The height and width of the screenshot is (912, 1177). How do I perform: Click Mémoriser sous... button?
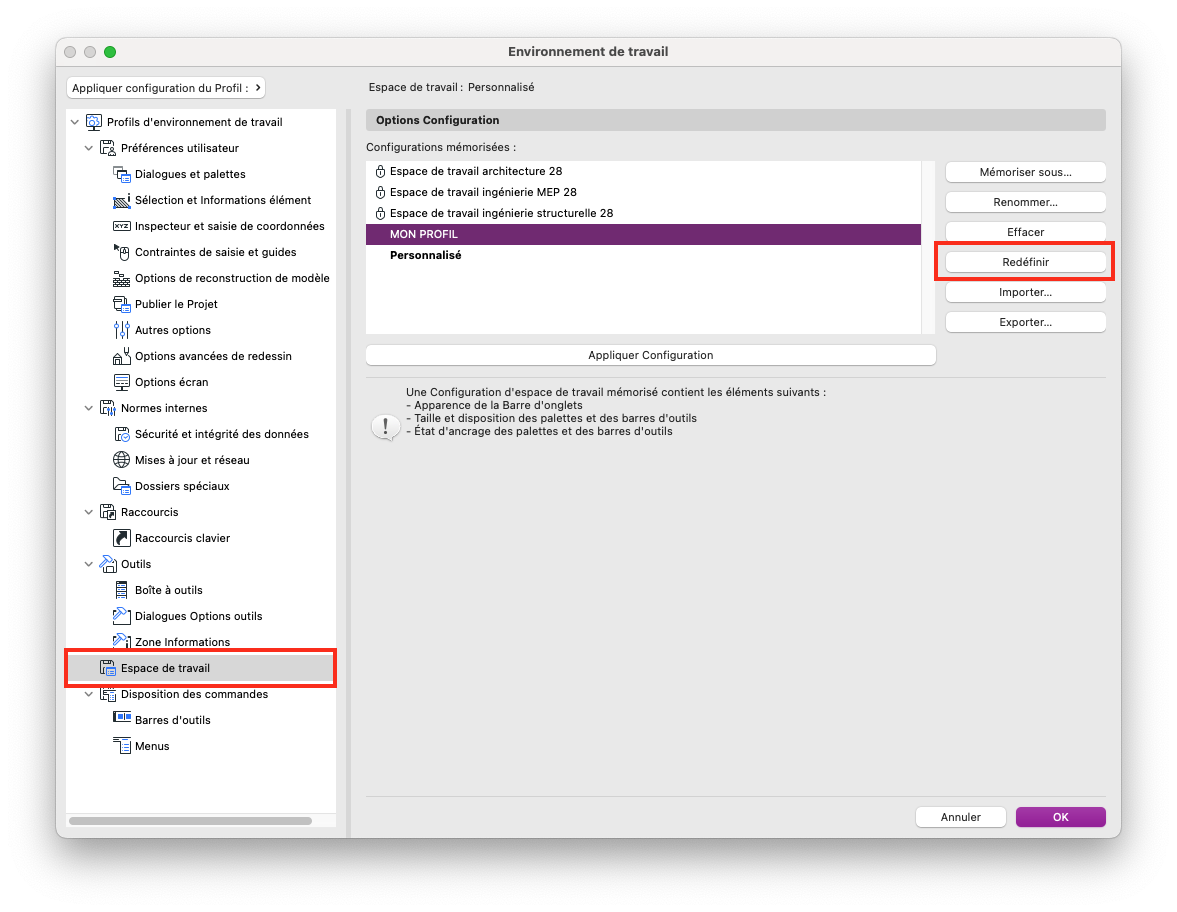click(x=1025, y=172)
